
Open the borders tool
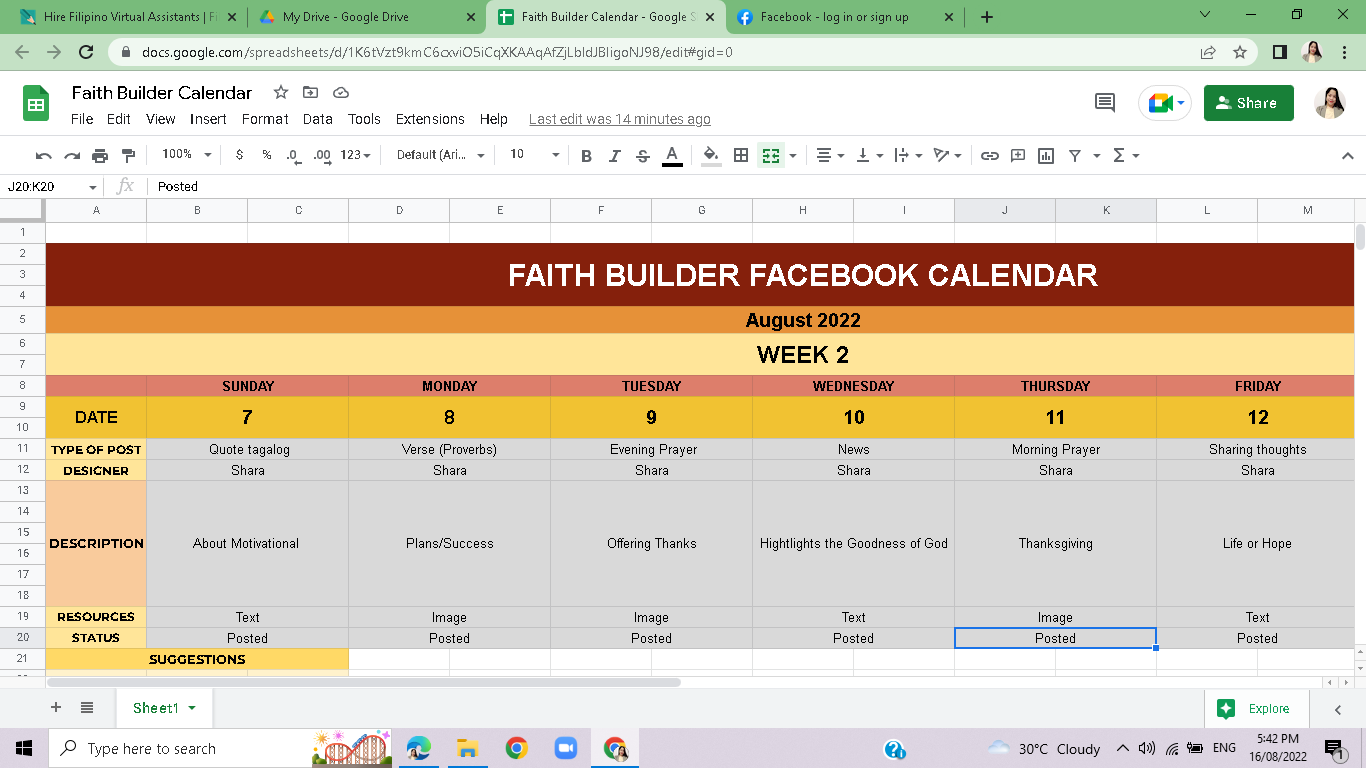(741, 155)
